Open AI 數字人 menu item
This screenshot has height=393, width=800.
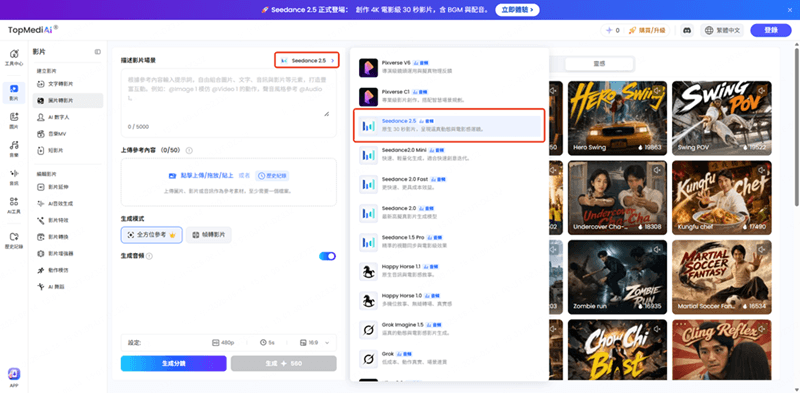tap(68, 117)
